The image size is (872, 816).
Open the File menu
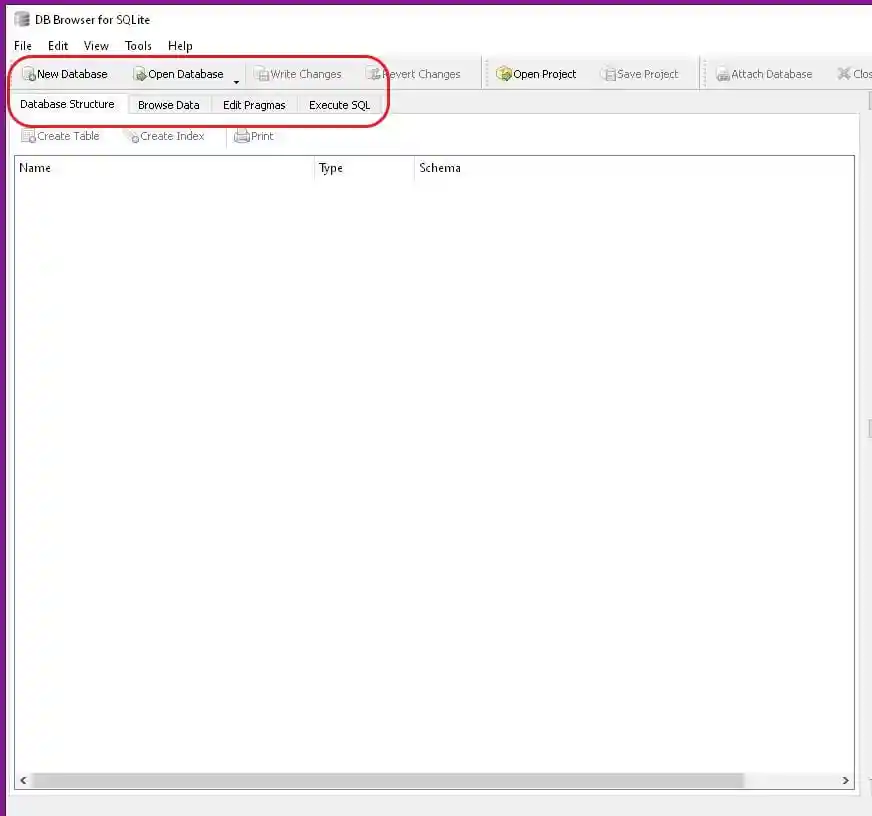pyautogui.click(x=23, y=46)
